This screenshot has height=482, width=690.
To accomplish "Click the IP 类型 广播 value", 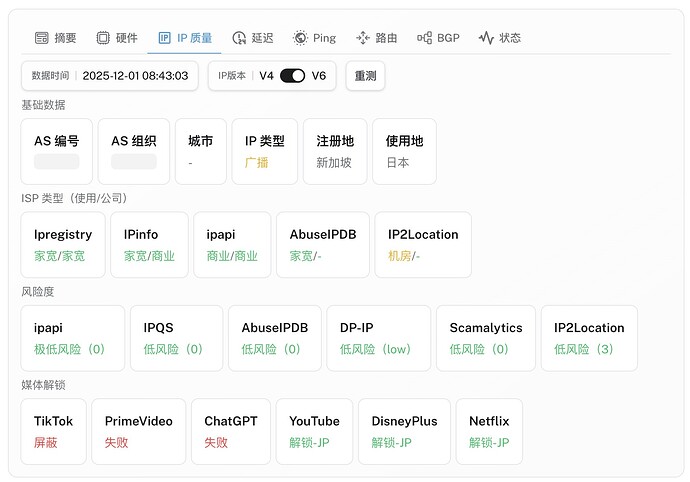I will [257, 162].
